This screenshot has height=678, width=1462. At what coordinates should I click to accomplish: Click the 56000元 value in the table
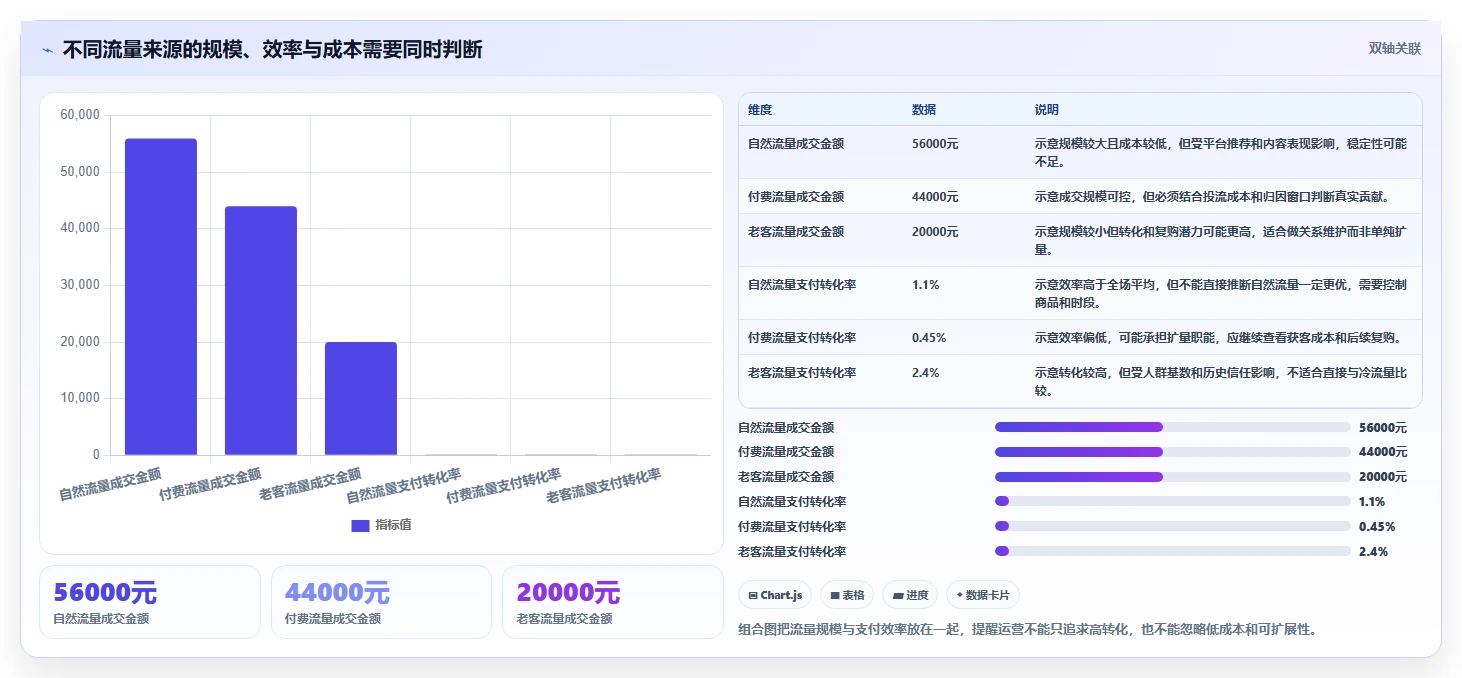935,144
